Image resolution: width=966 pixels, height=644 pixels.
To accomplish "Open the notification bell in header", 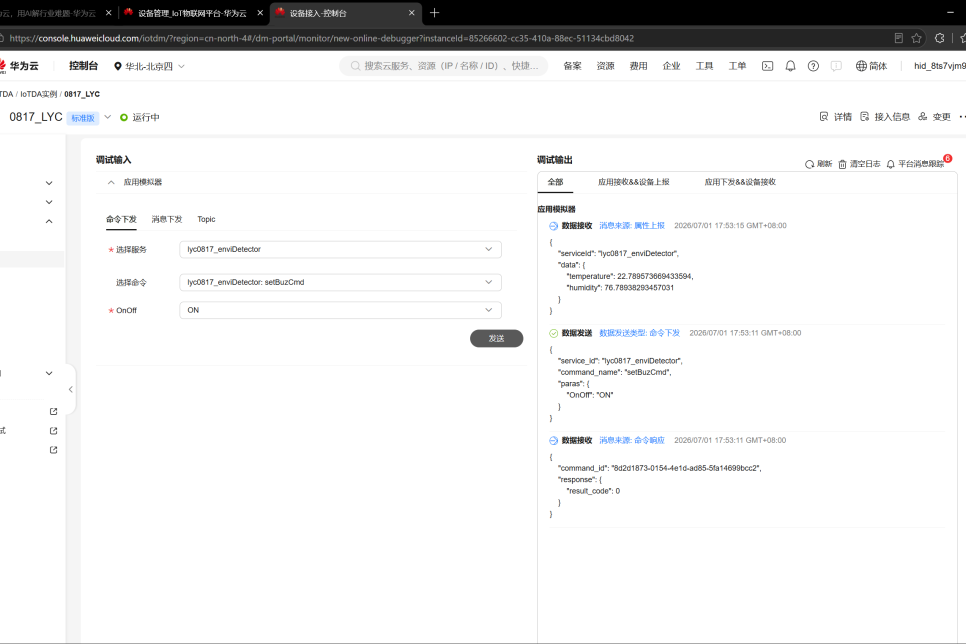I will point(790,66).
